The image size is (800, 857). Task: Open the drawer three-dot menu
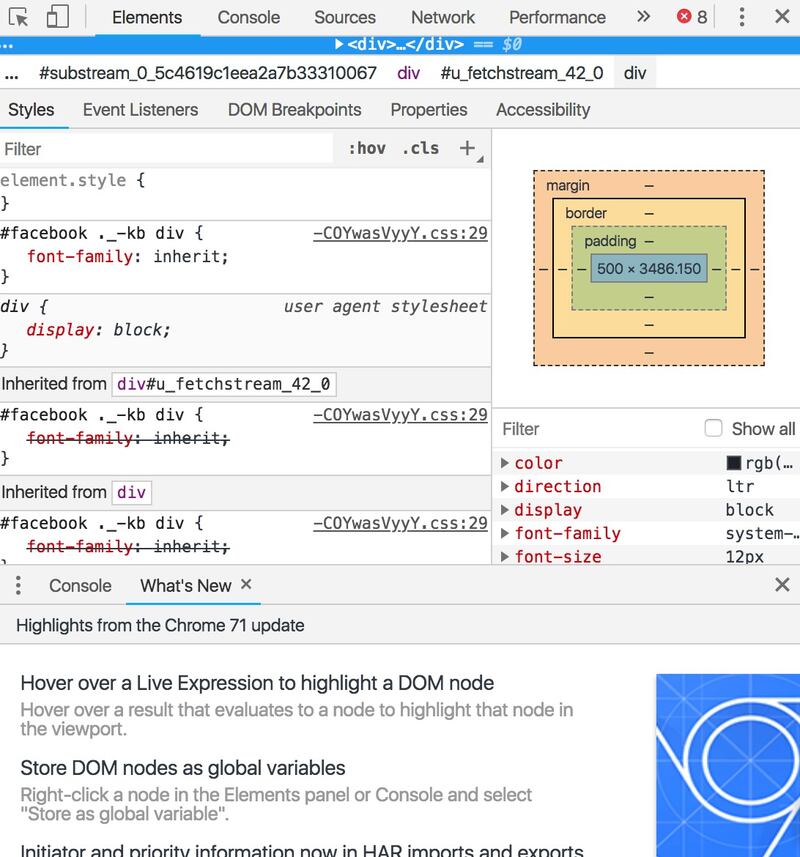click(x=18, y=585)
